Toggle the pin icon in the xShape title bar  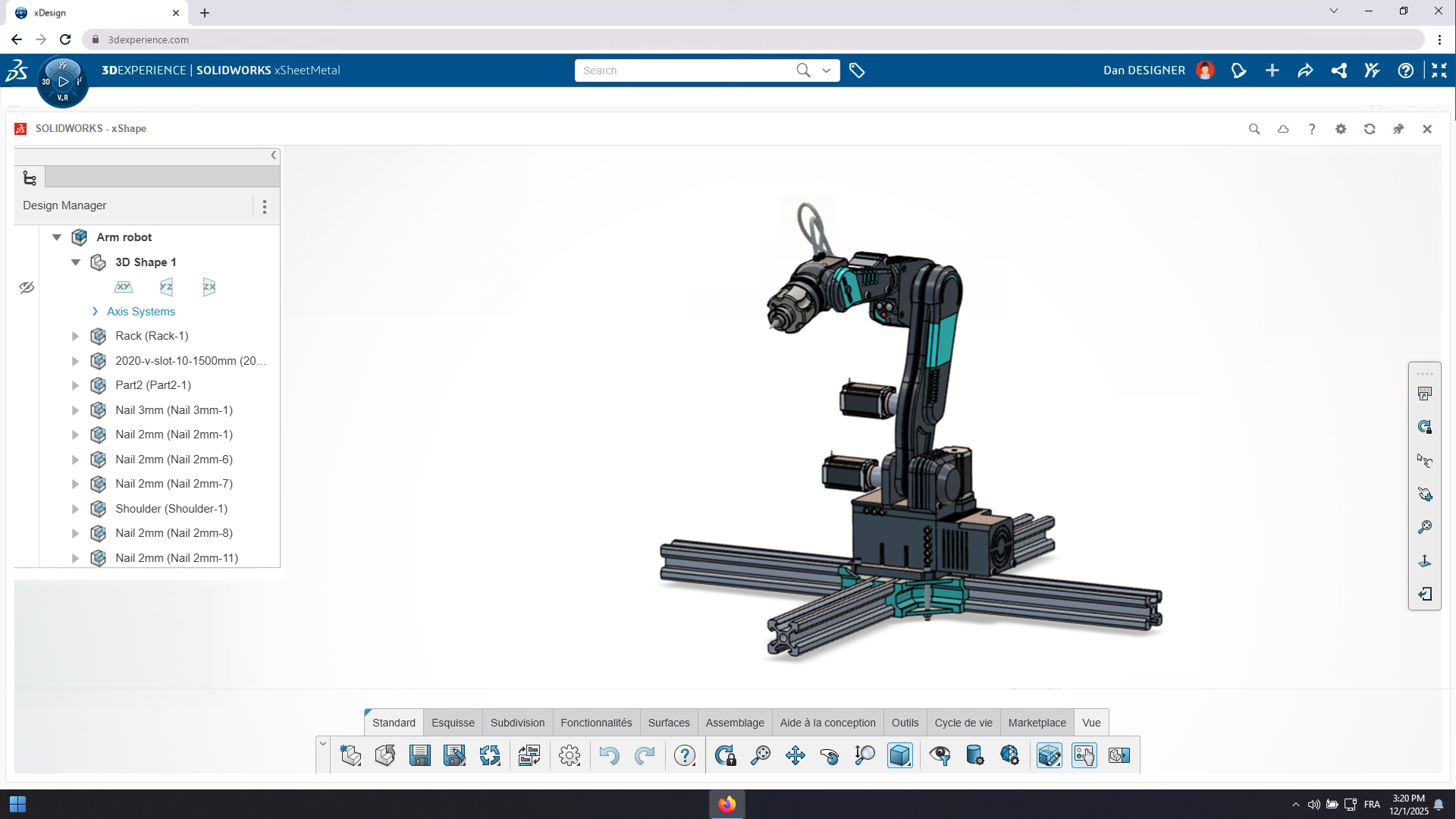[x=1398, y=129]
